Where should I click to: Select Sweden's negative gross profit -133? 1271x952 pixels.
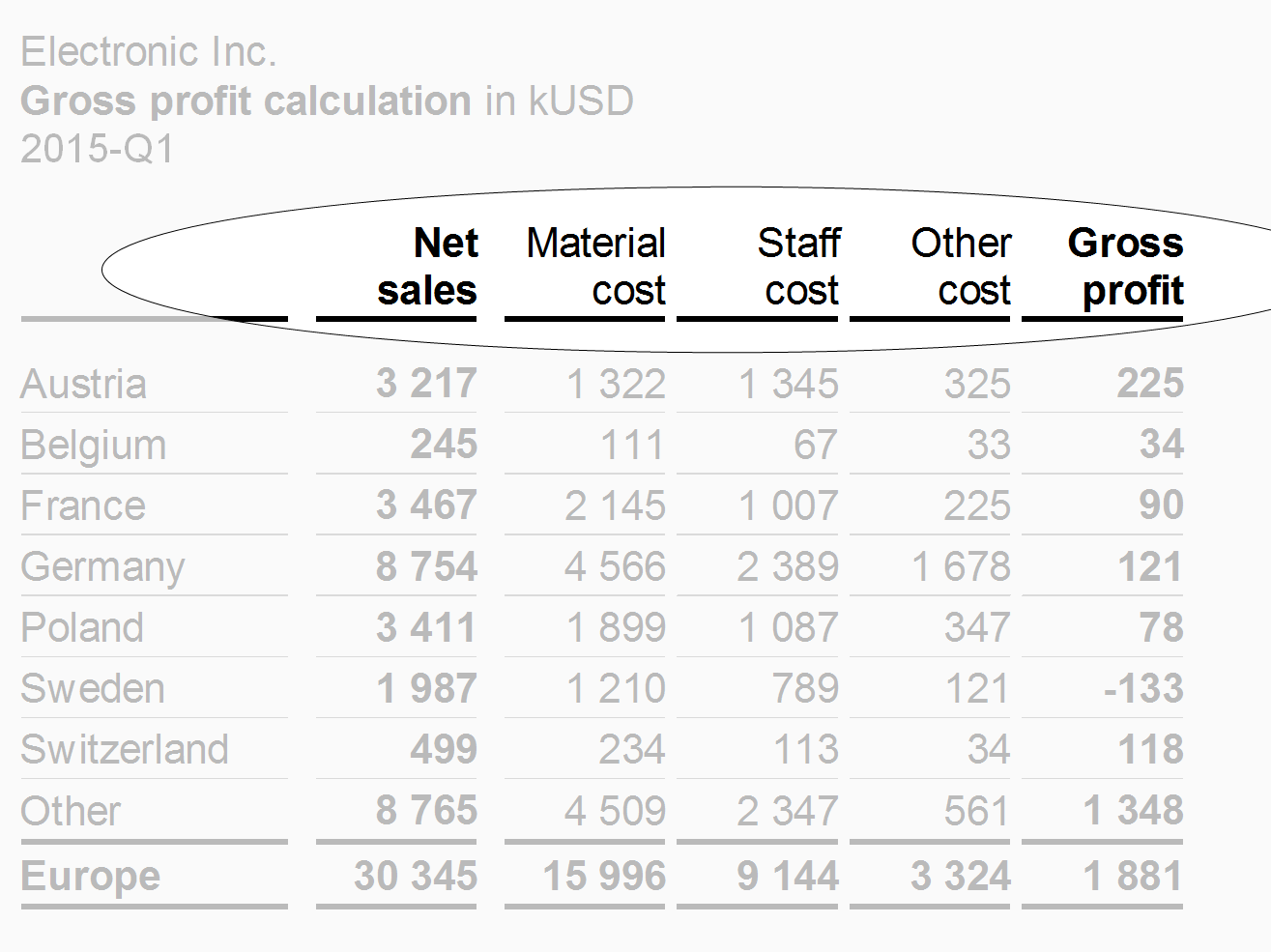(x=1144, y=689)
